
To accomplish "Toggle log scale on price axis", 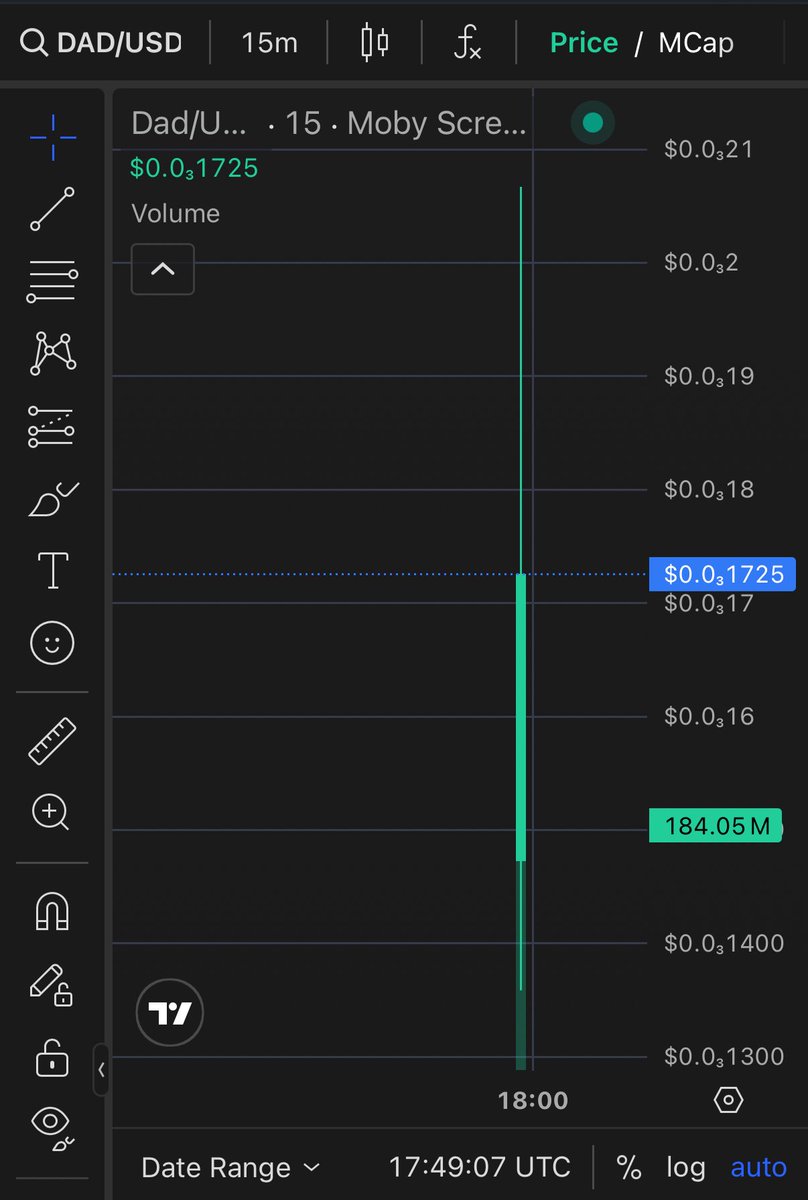I will 686,1167.
